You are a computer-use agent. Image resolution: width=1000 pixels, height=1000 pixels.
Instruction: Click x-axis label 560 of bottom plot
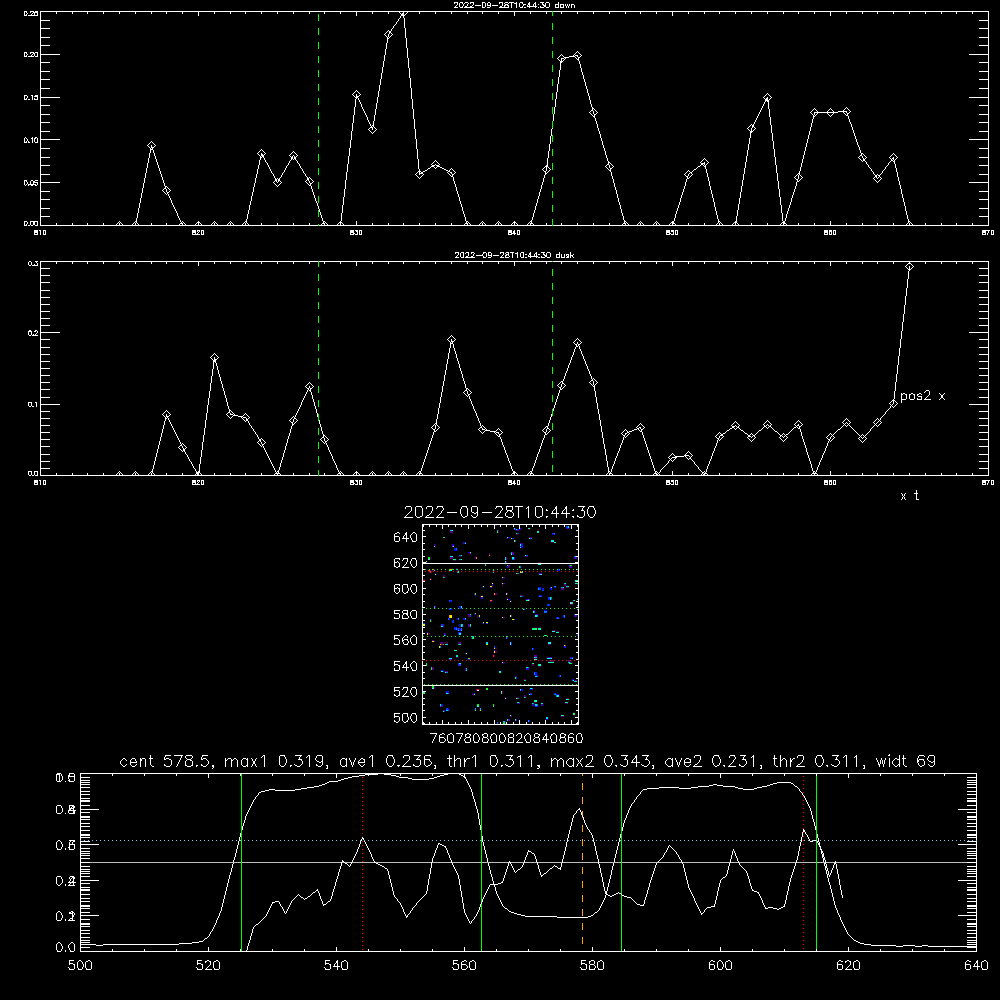464,966
